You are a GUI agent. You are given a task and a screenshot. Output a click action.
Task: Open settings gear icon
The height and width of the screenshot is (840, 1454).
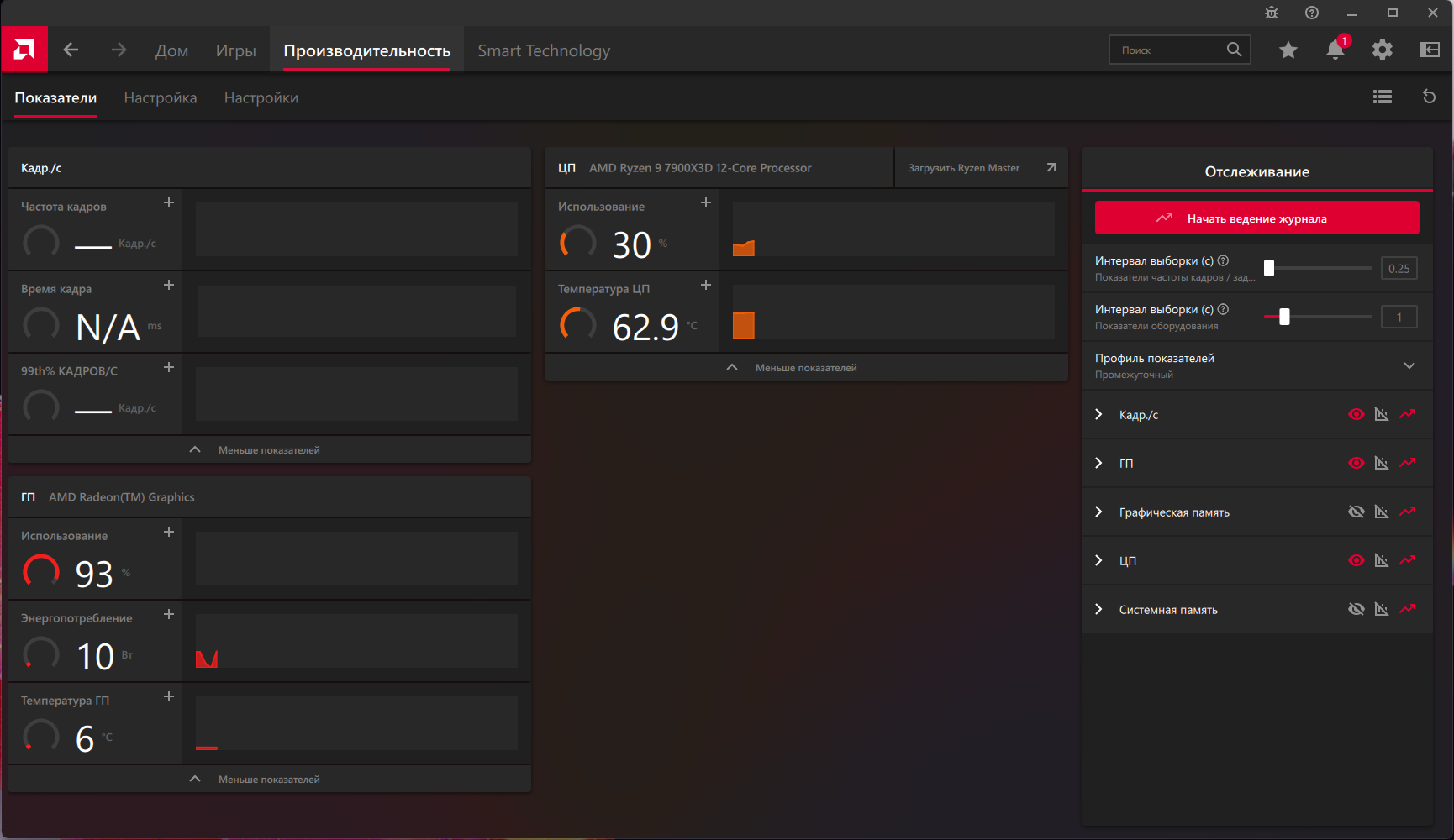point(1382,50)
